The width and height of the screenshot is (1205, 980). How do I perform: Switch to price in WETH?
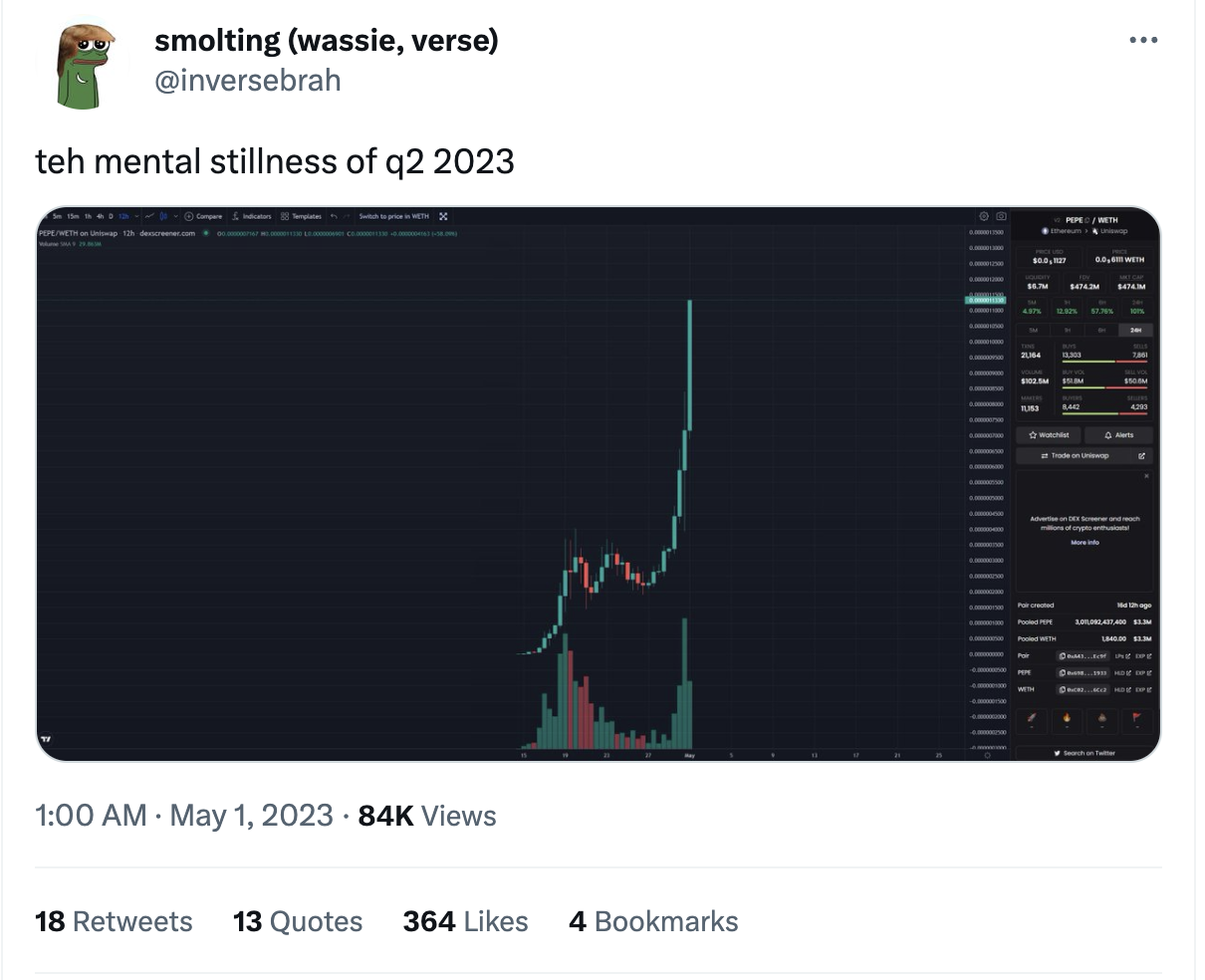tap(393, 216)
